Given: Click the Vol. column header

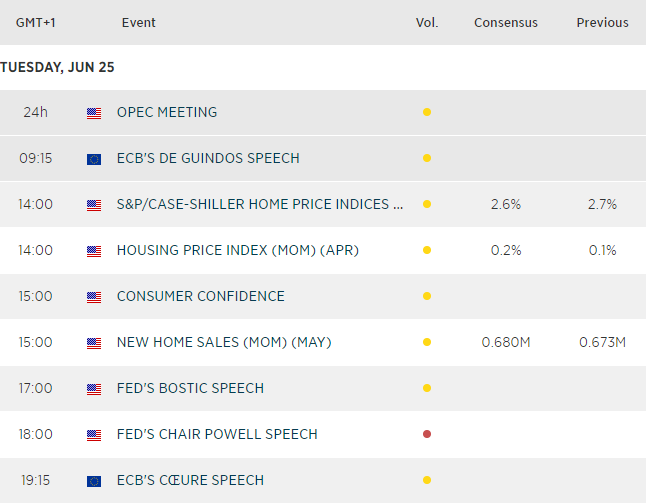Looking at the screenshot, I should [x=427, y=22].
